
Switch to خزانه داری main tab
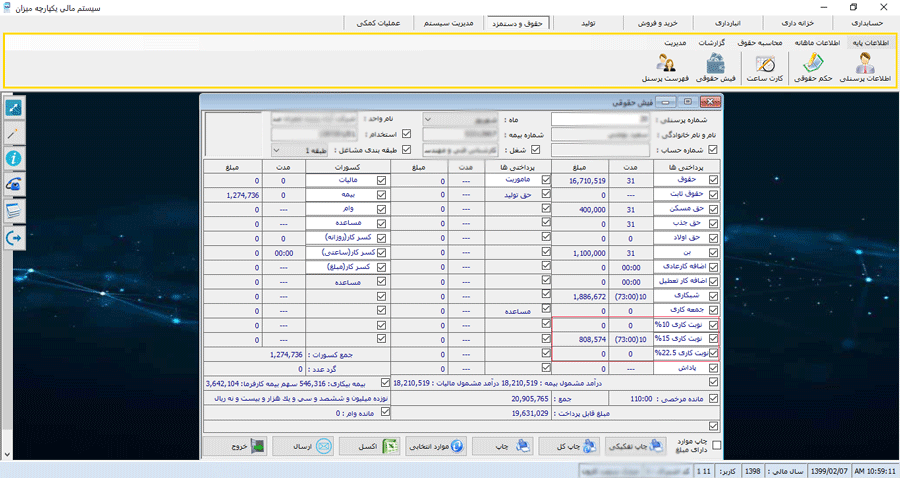[797, 23]
